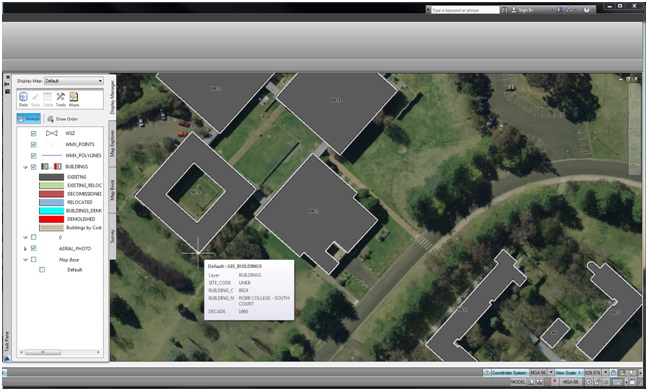Click the View Scale value field
The height and width of the screenshot is (391, 648).
coord(593,373)
